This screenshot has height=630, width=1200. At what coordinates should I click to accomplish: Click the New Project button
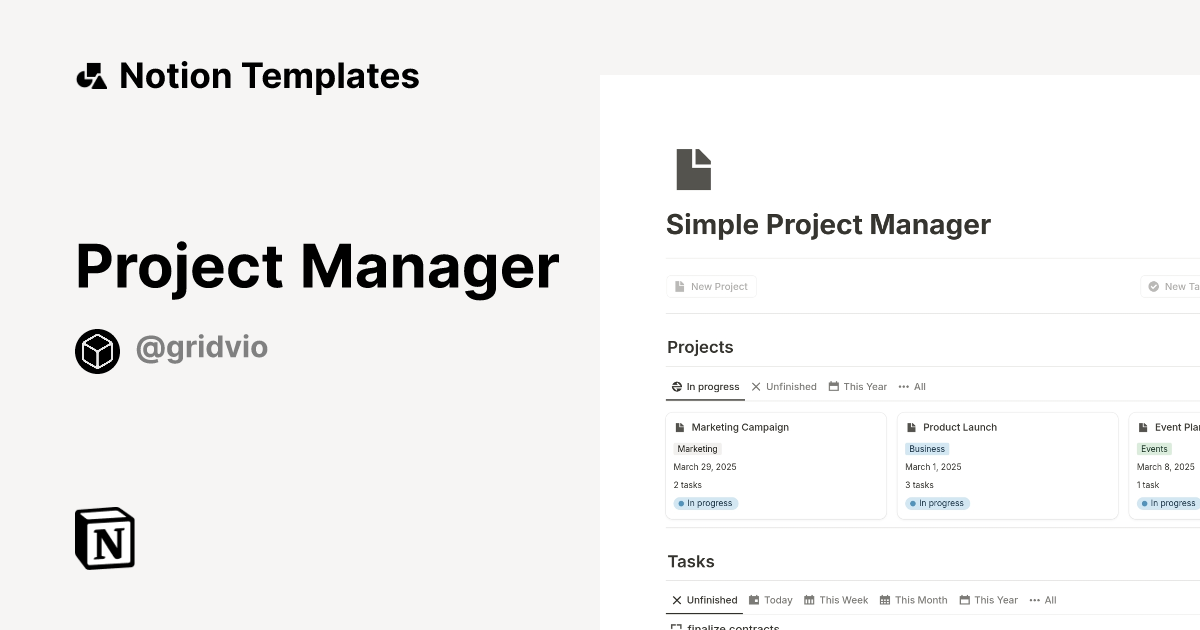coord(711,286)
